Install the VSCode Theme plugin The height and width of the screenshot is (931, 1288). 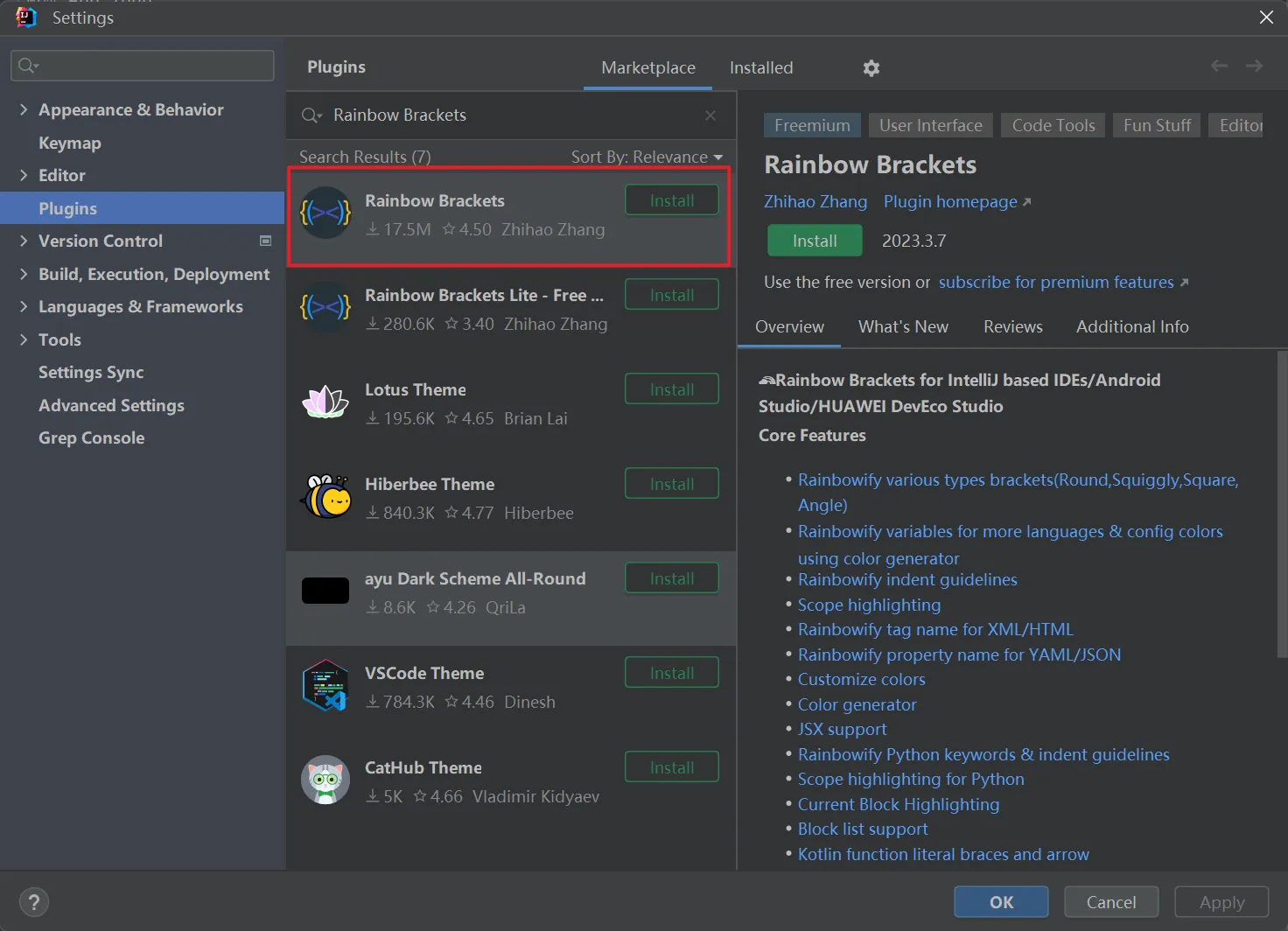(x=672, y=673)
